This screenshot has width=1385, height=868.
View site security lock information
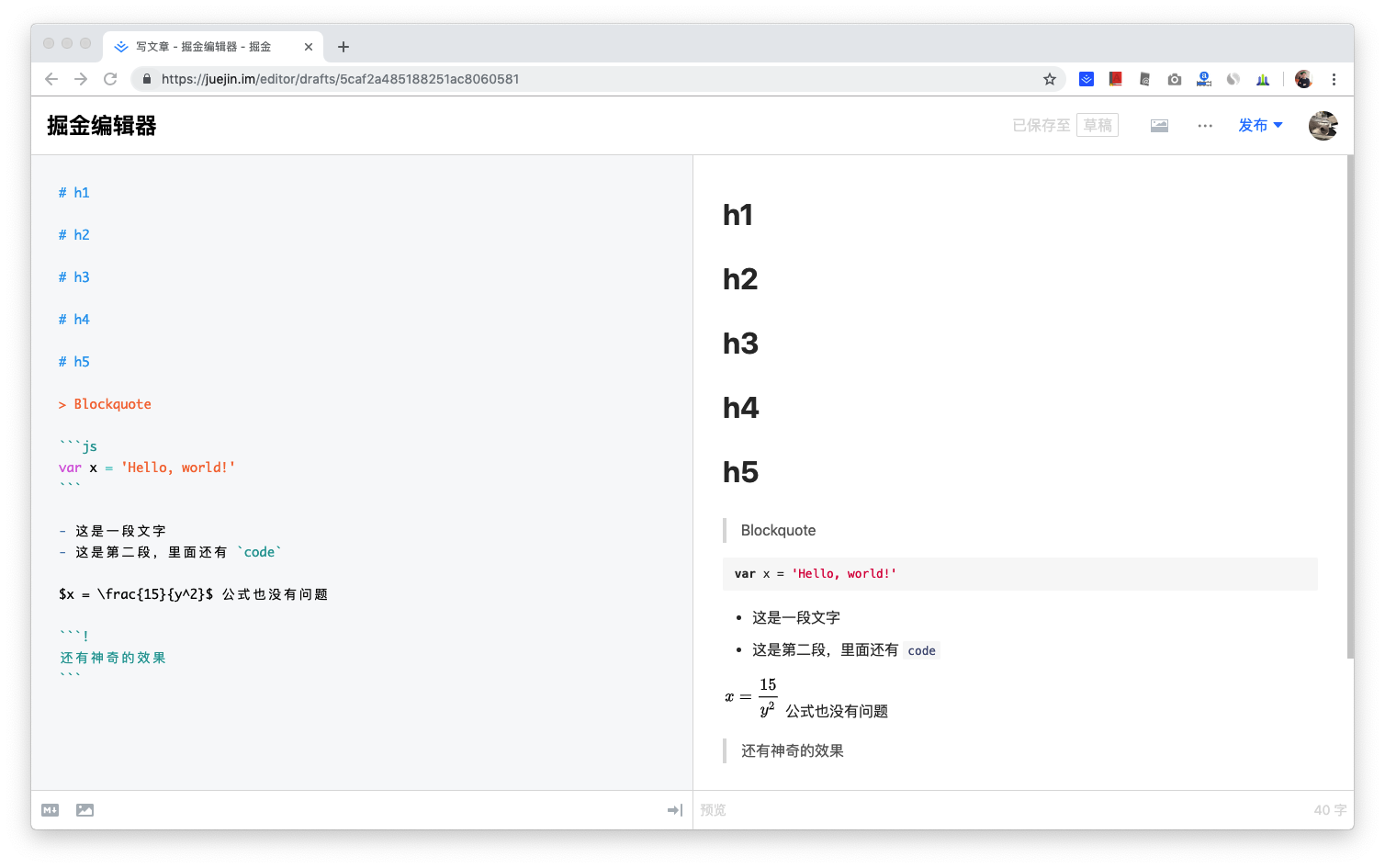[146, 79]
